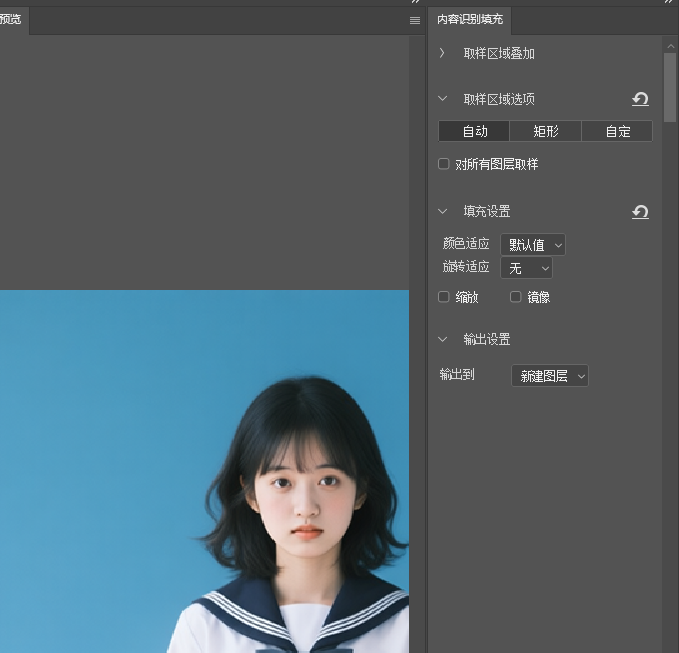Select the 内容识别填充 tab

pyautogui.click(x=470, y=20)
